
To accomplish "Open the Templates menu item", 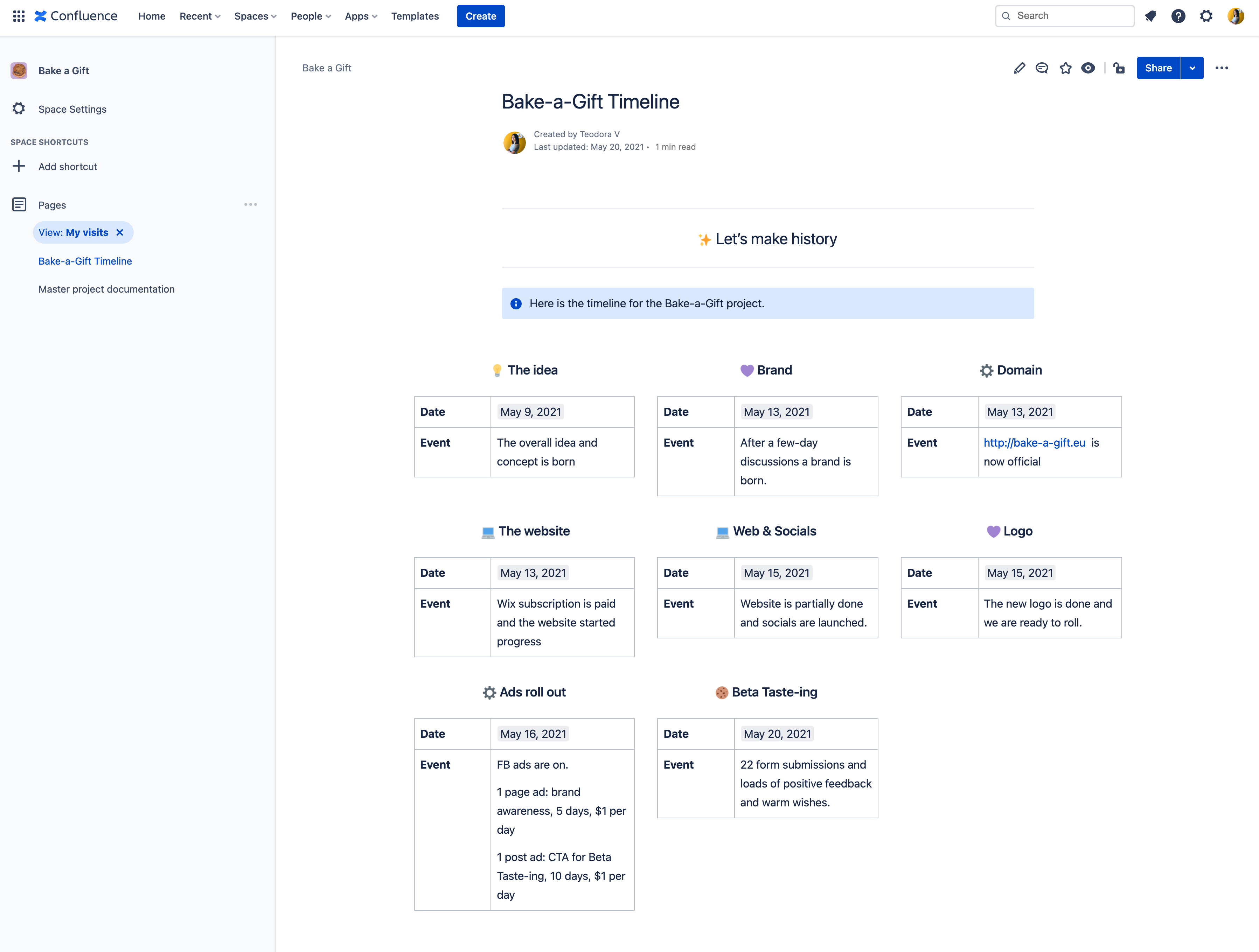I will coord(414,16).
